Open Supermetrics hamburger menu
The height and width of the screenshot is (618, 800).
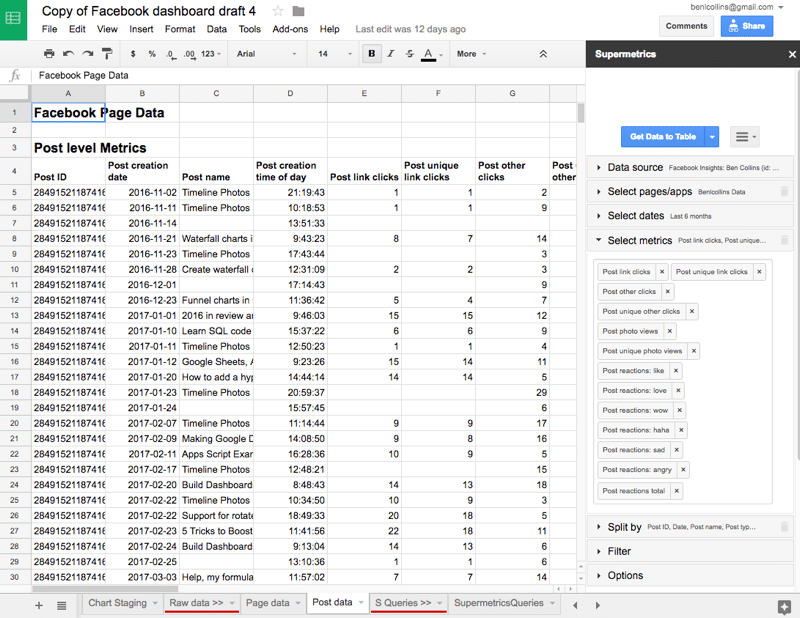[x=745, y=137]
